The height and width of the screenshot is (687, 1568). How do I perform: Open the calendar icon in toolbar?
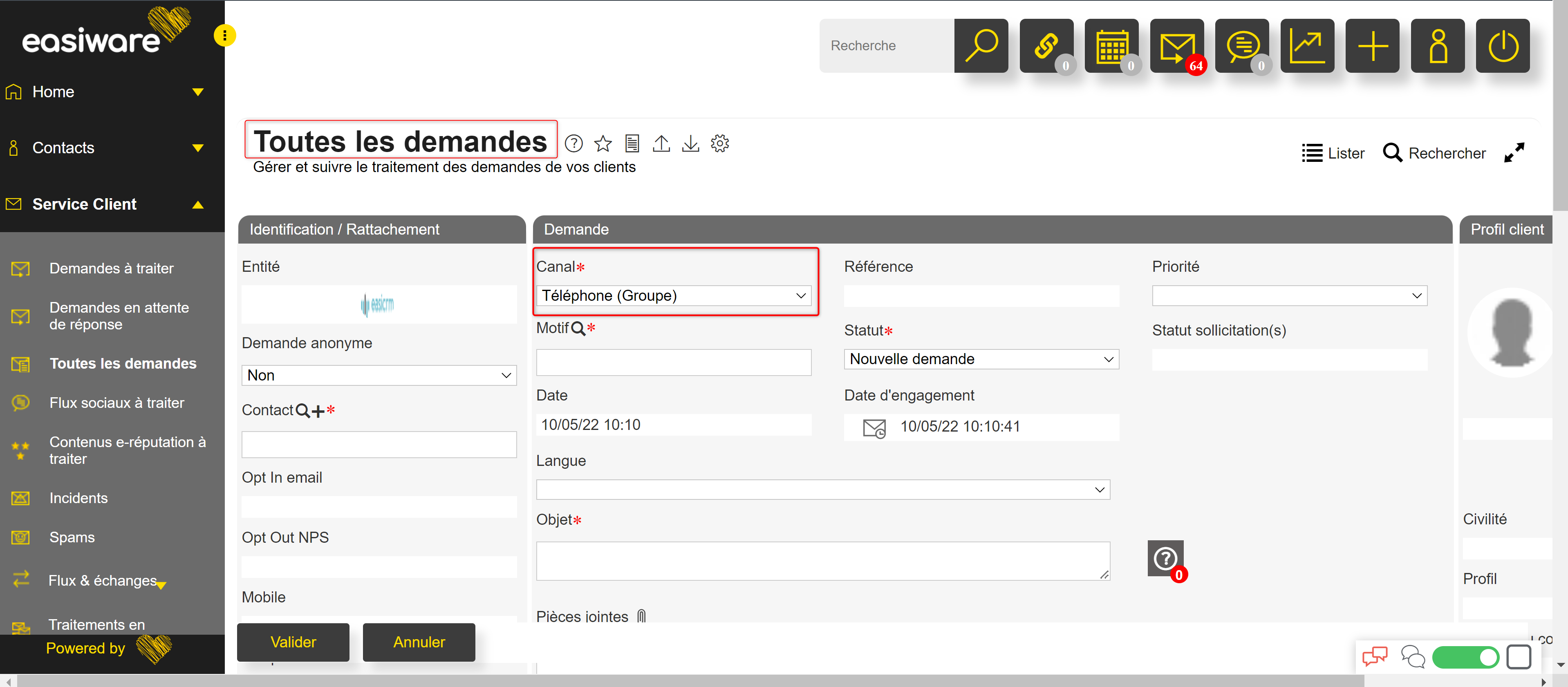1111,46
